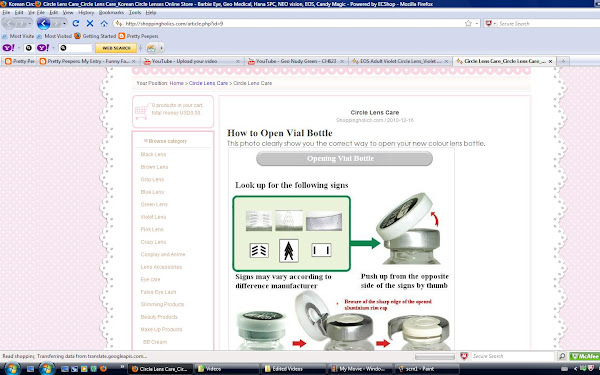600x375 pixels.
Task: Open the Eye care category
Action: point(150,280)
